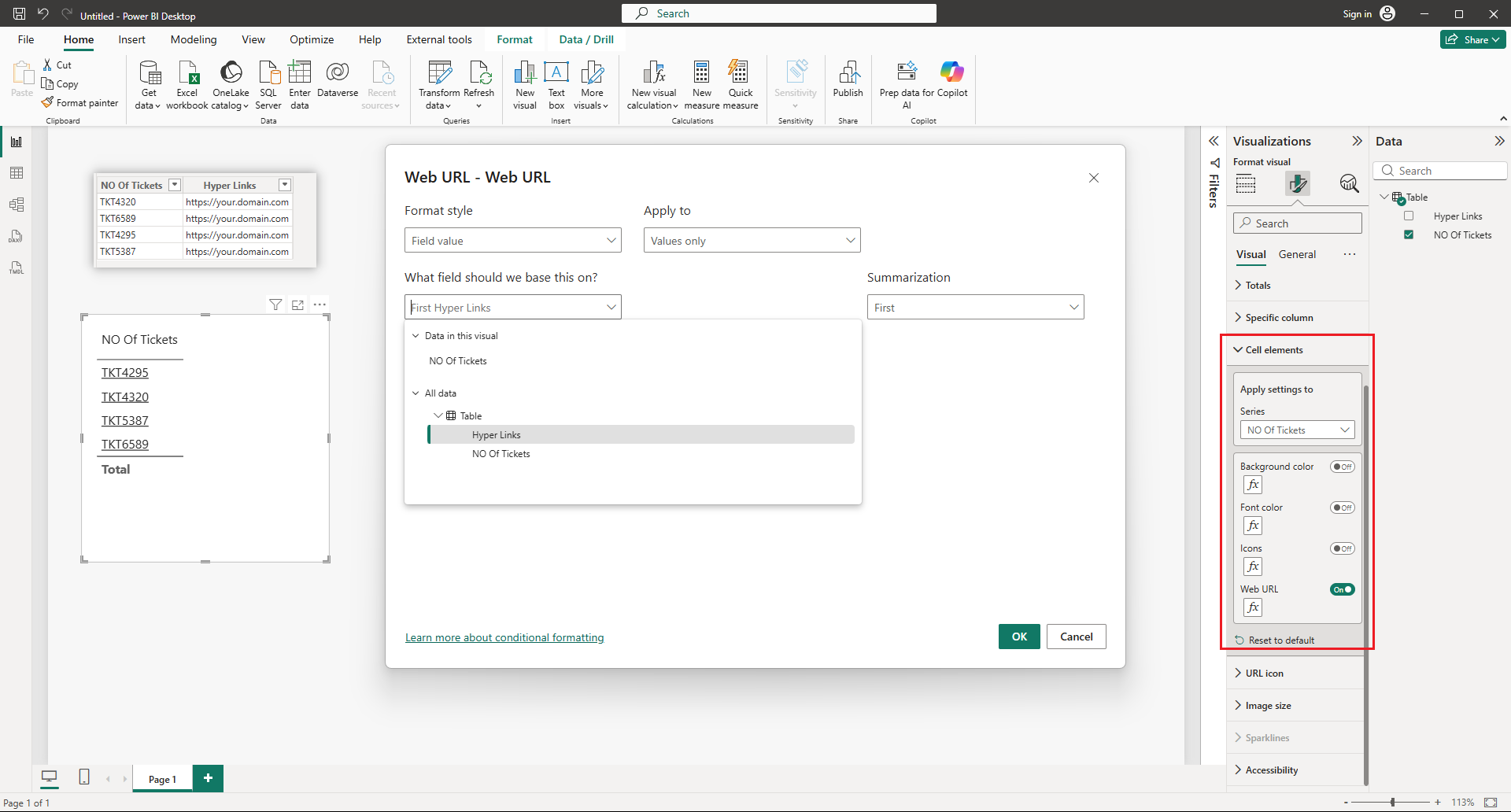Open Format visual paintbrush tab
The height and width of the screenshot is (812, 1511).
pyautogui.click(x=1297, y=184)
